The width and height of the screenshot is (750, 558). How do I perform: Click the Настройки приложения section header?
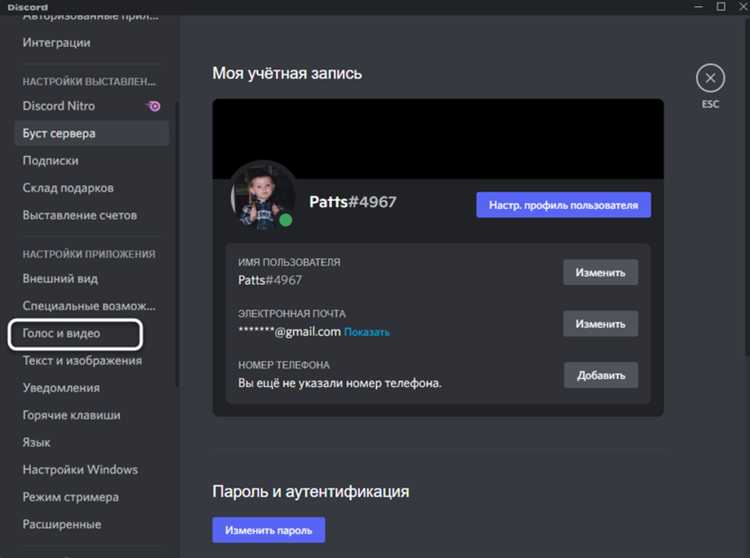[89, 254]
